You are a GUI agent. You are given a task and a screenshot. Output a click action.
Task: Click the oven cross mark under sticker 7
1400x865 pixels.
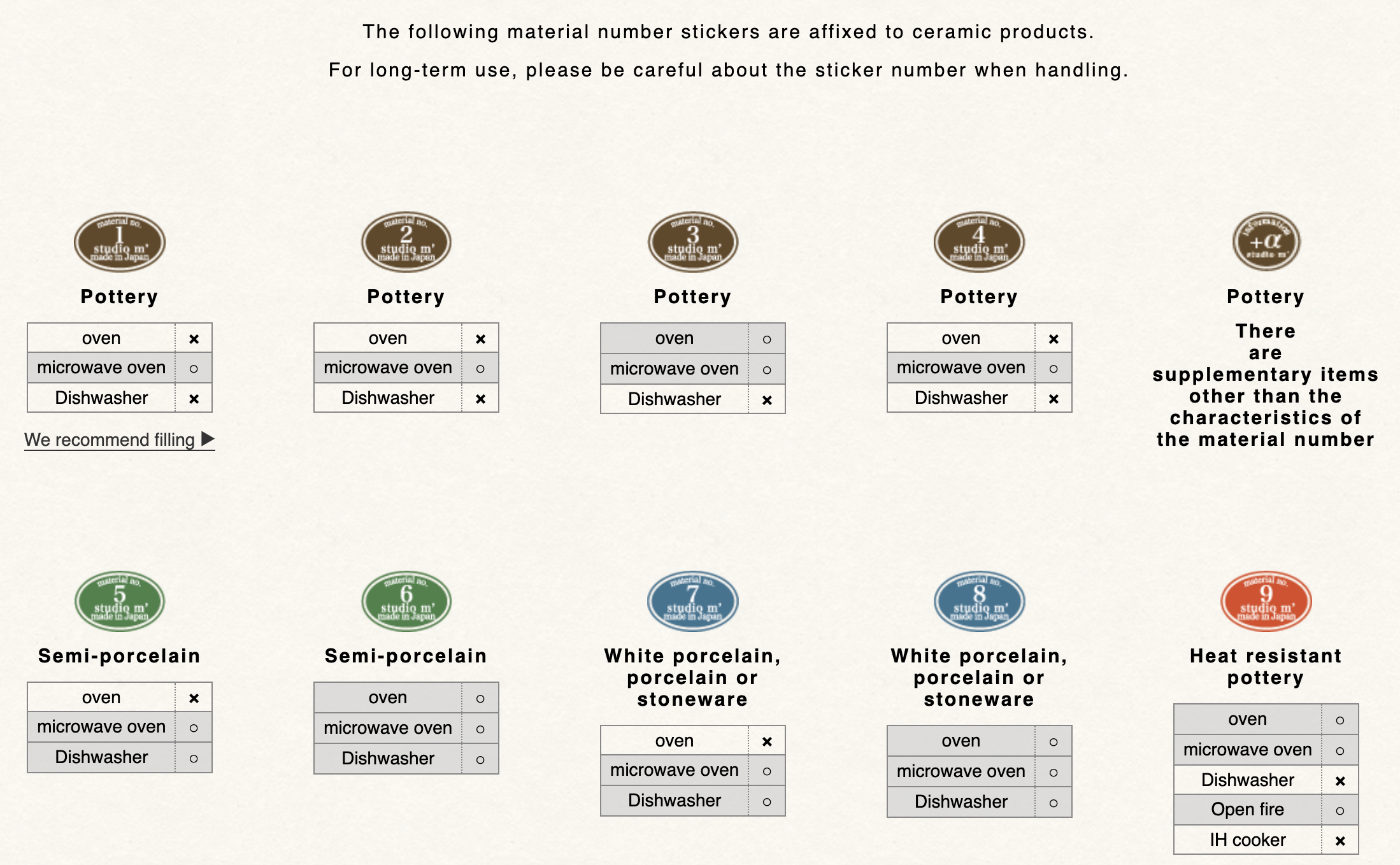767,741
